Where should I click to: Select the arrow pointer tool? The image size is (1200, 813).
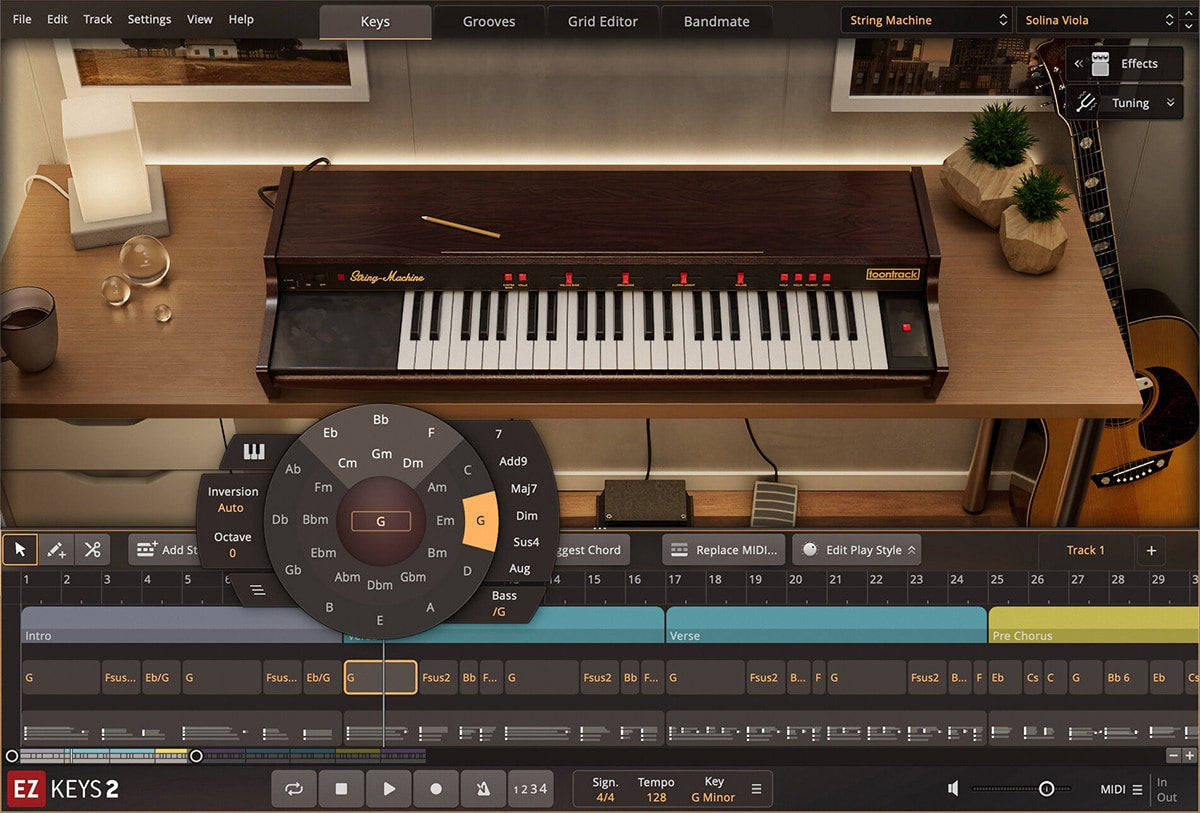point(20,549)
